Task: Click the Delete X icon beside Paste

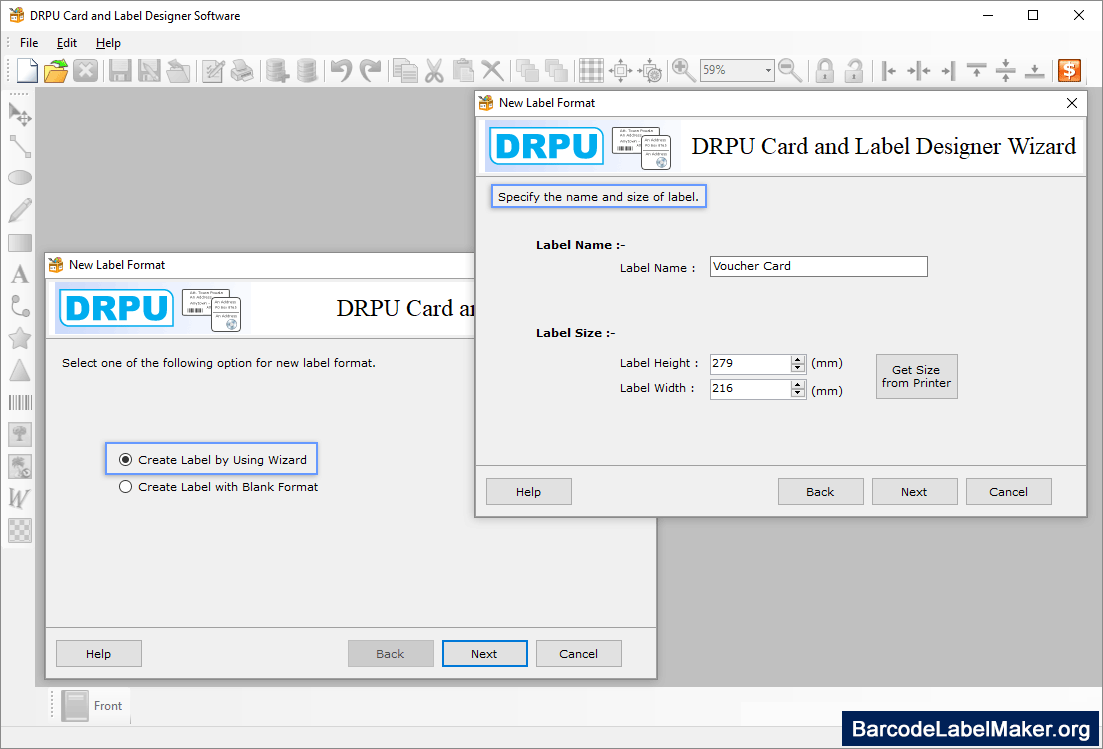Action: tap(492, 70)
